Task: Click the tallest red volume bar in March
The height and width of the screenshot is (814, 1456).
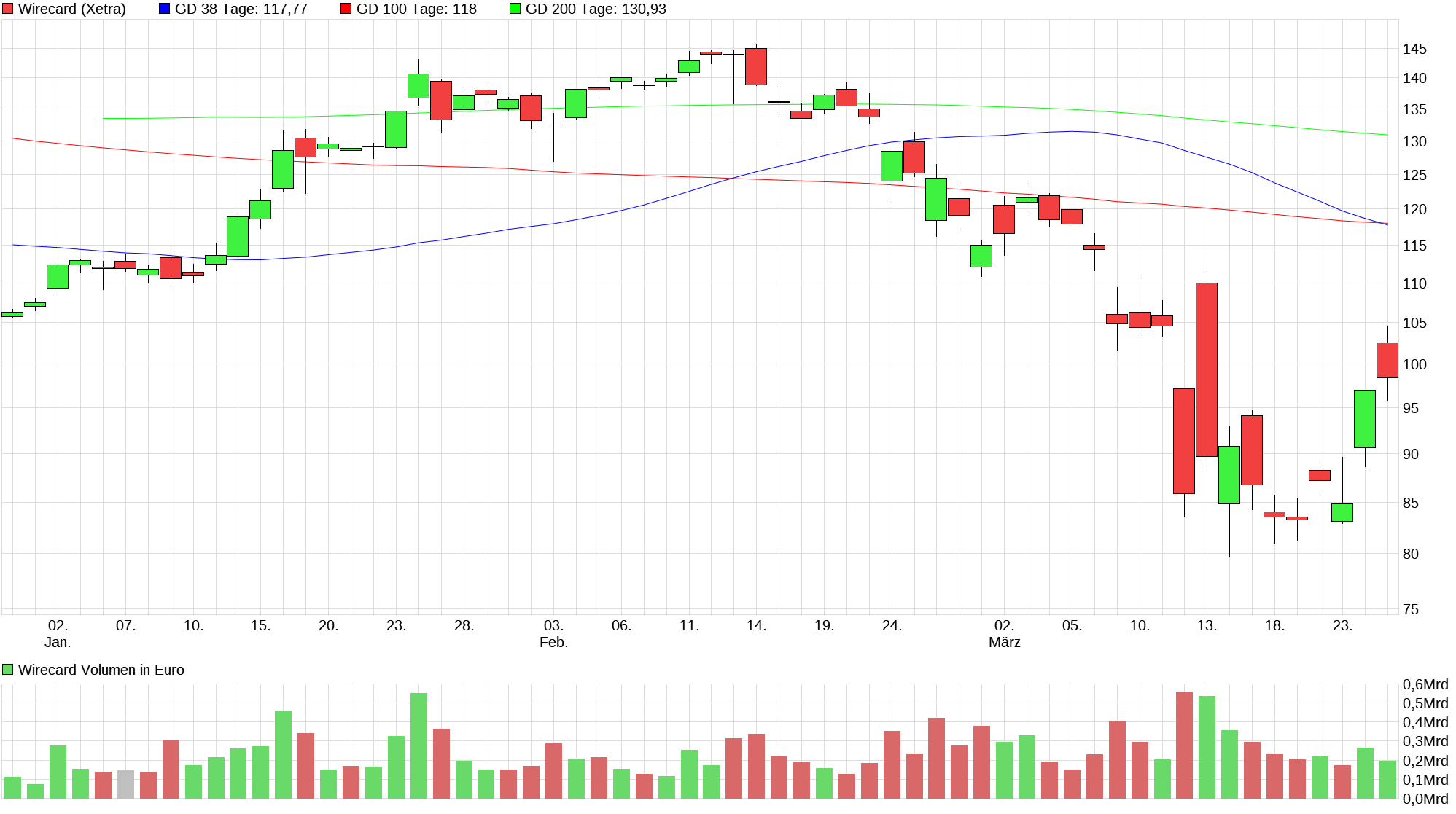Action: [1184, 745]
